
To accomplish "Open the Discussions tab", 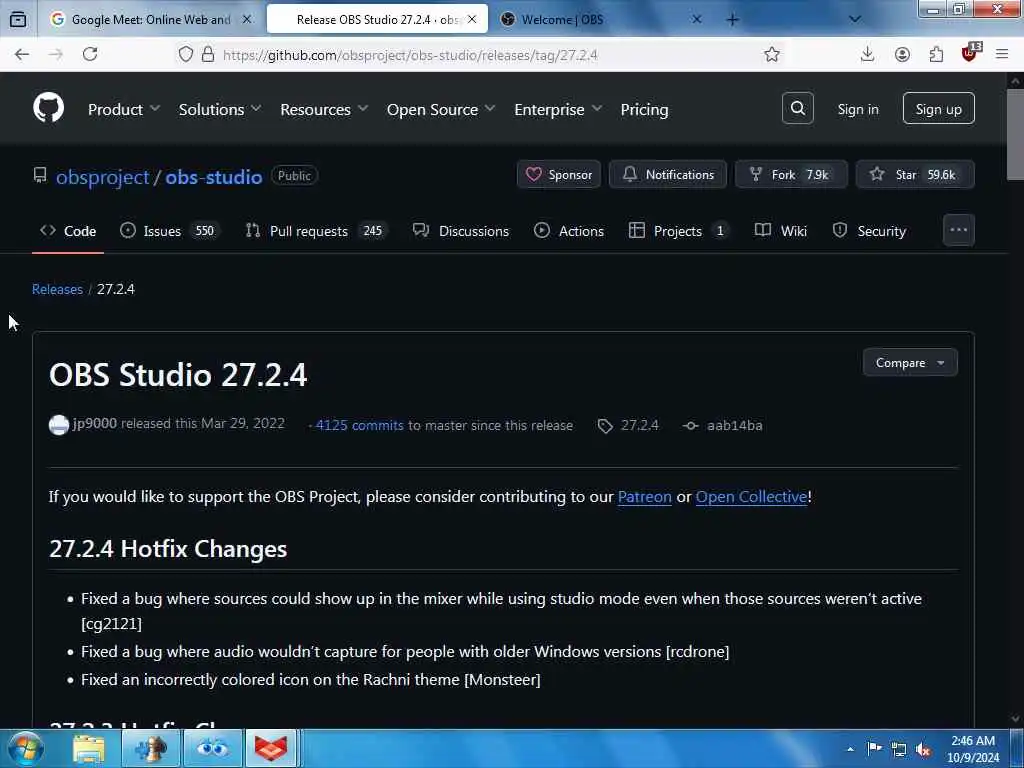I will coord(461,231).
